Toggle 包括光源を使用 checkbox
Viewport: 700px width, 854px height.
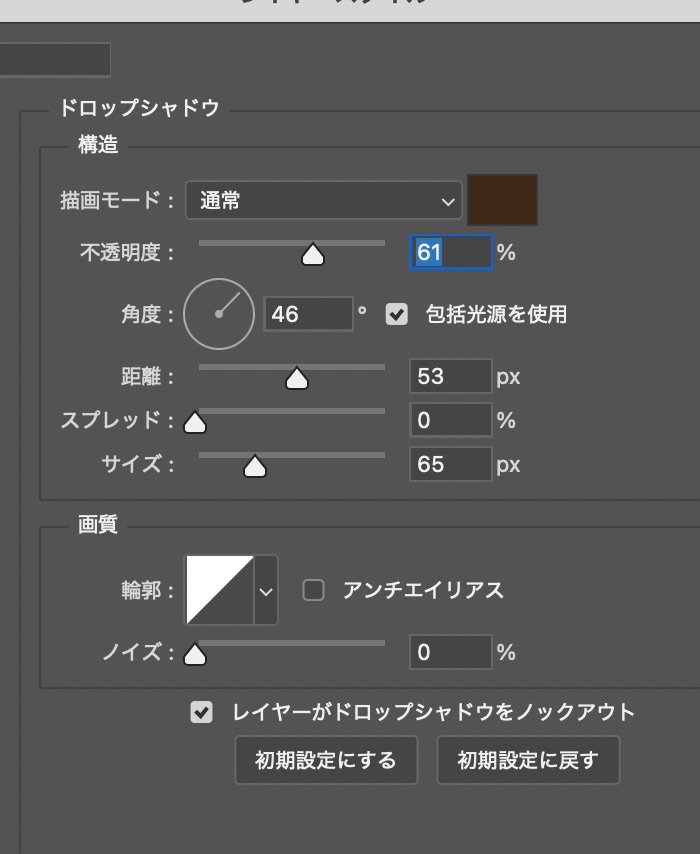click(397, 314)
